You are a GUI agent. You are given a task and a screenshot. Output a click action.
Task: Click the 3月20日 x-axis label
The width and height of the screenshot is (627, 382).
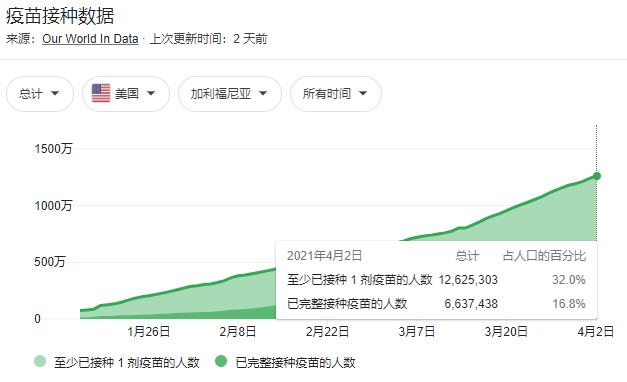pos(506,332)
